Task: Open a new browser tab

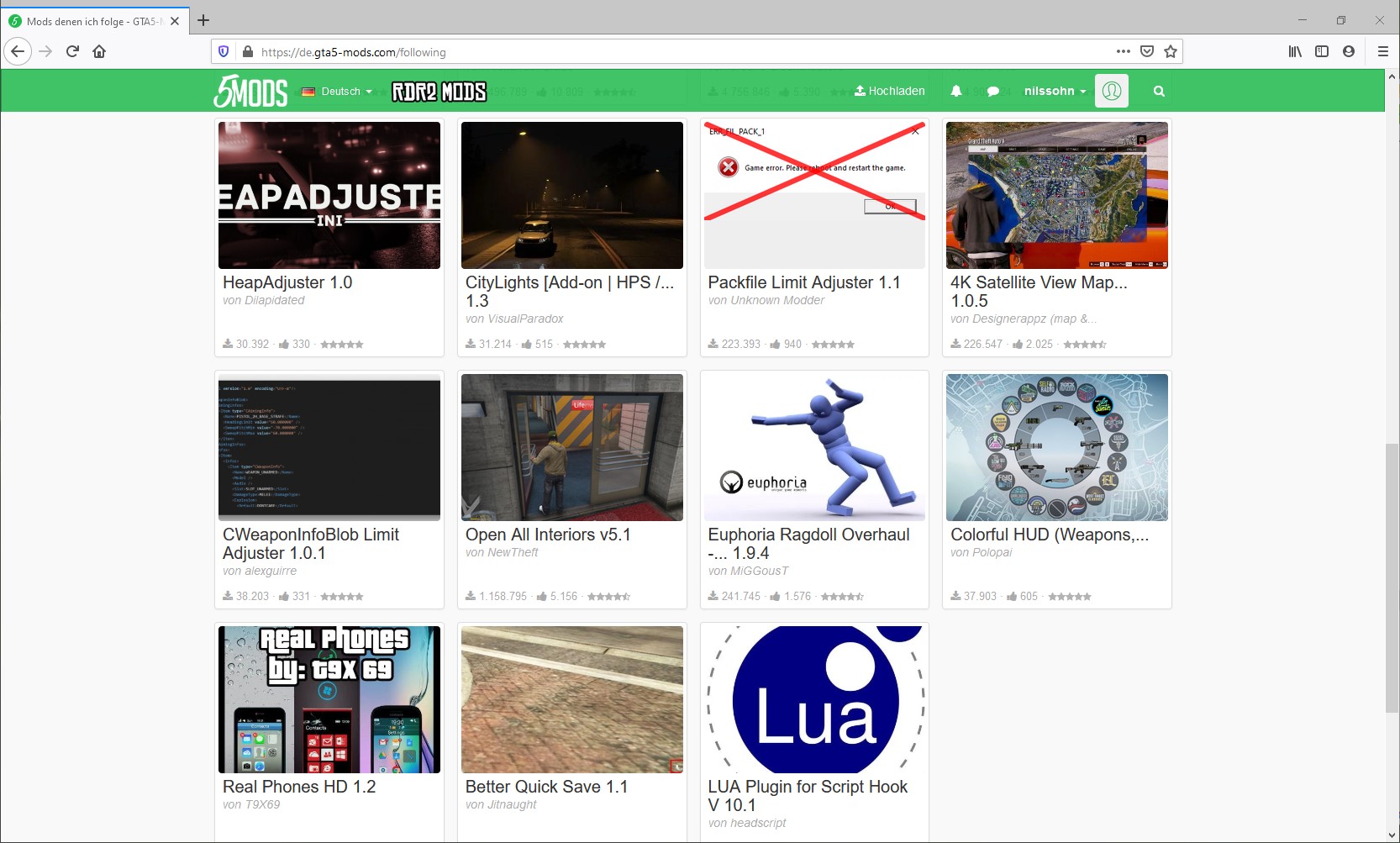Action: tap(203, 20)
